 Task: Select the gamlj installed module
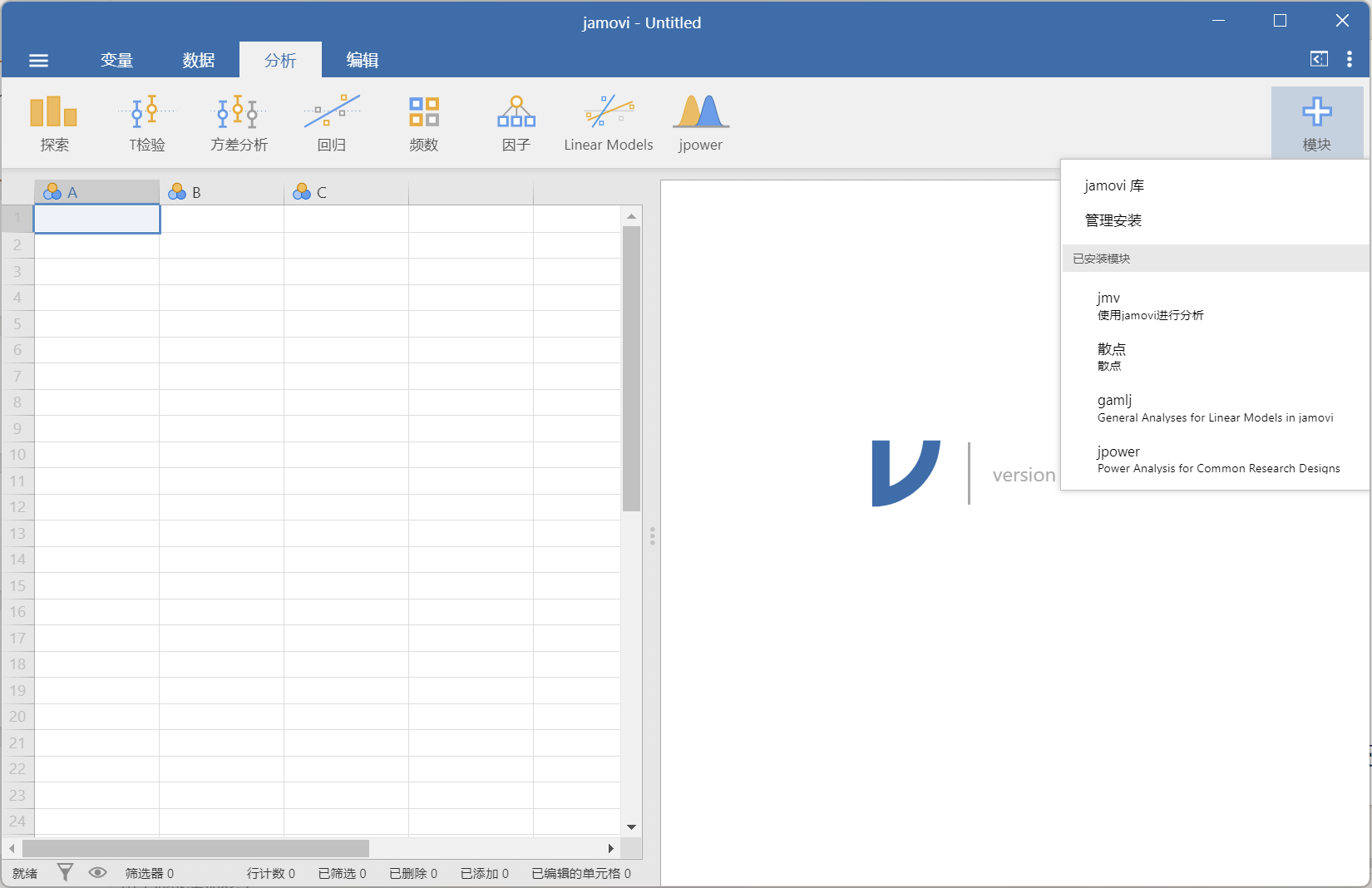point(1216,407)
